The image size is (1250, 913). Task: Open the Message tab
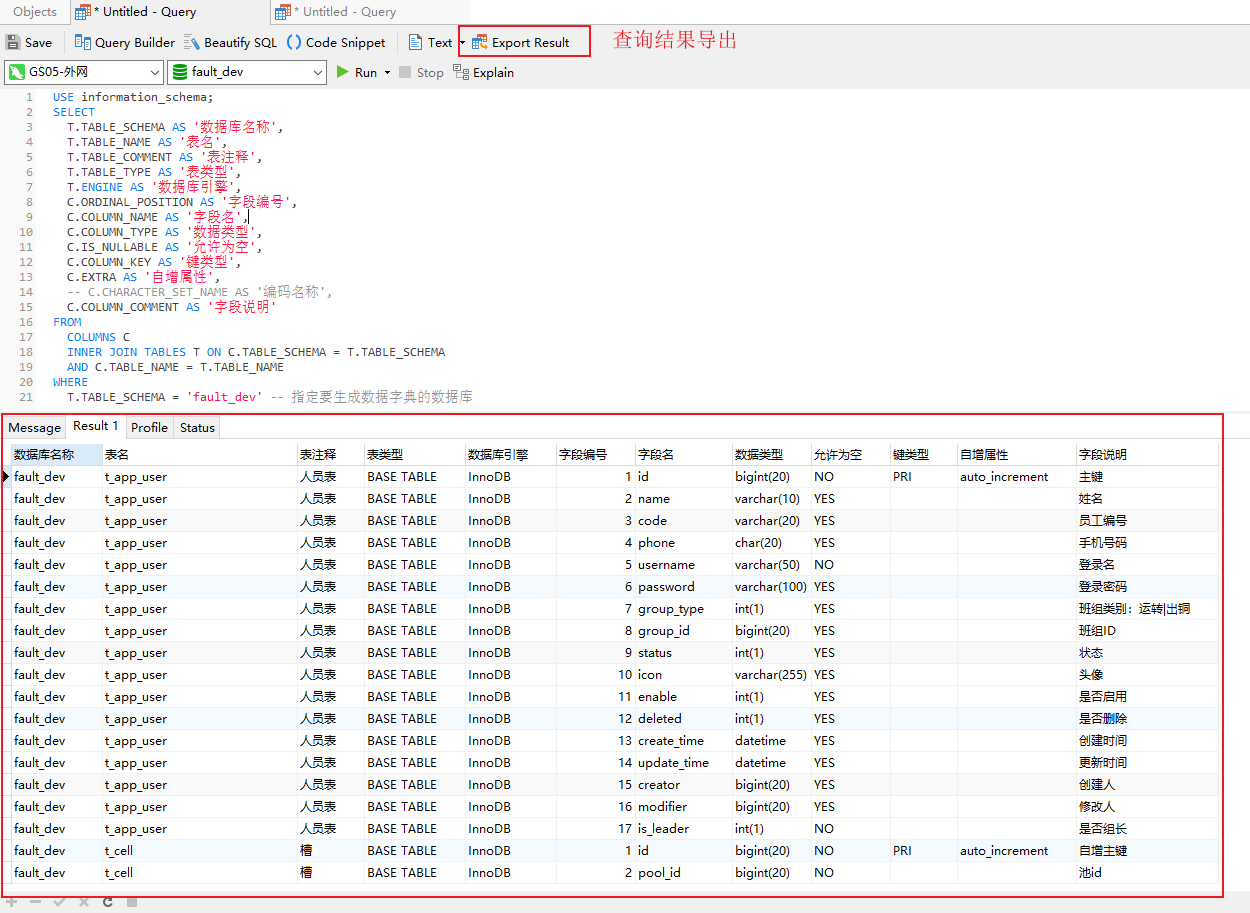(34, 427)
